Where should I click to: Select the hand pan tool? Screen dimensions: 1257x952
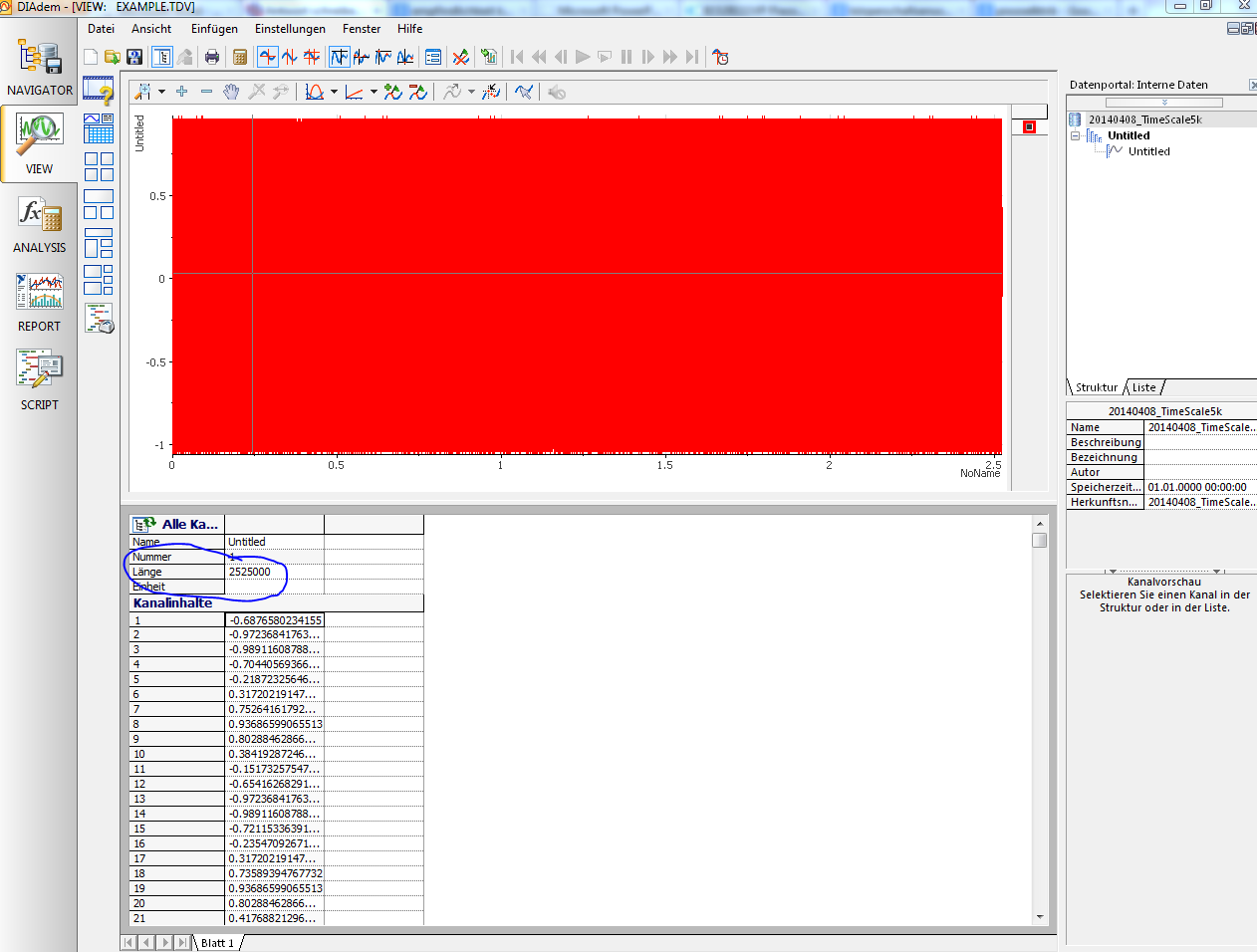231,92
